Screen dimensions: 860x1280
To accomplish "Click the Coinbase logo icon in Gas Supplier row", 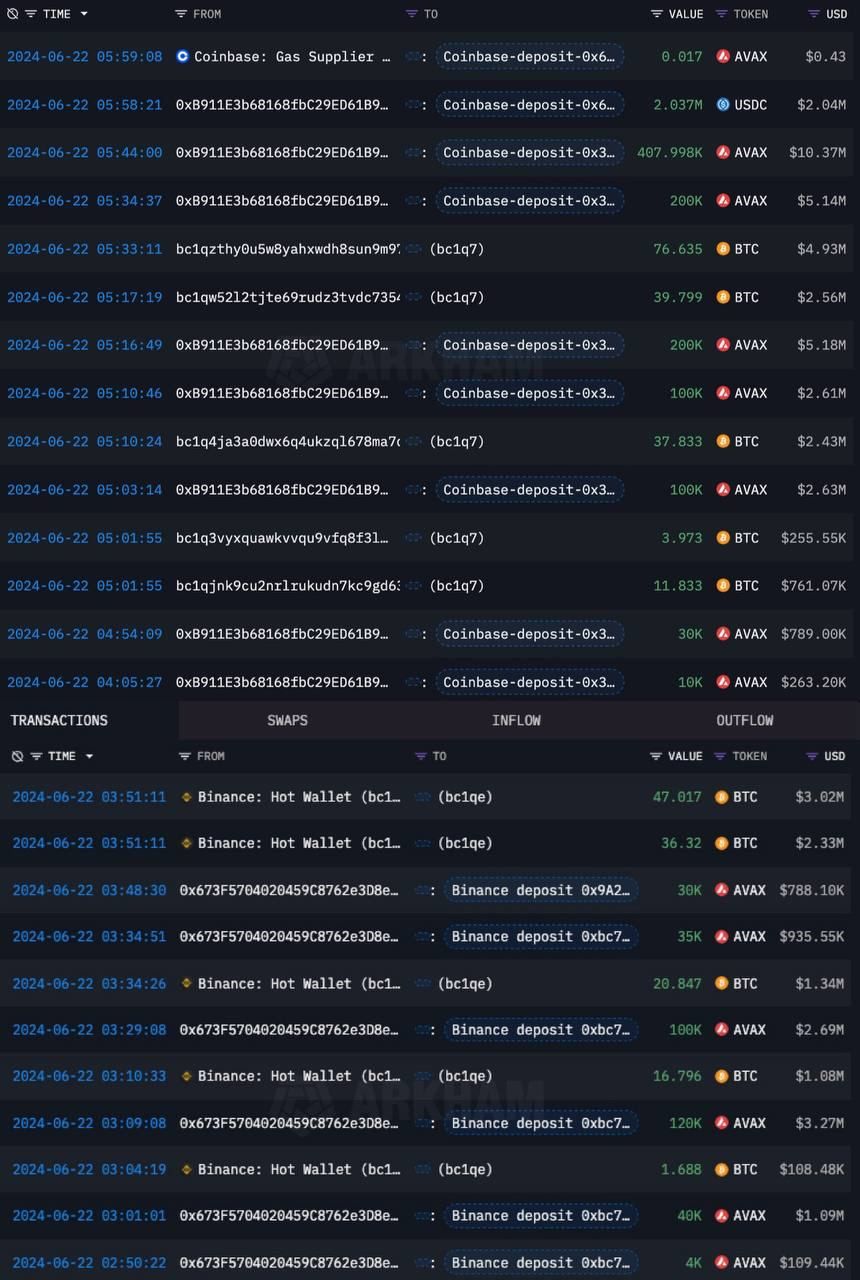I will pos(182,56).
